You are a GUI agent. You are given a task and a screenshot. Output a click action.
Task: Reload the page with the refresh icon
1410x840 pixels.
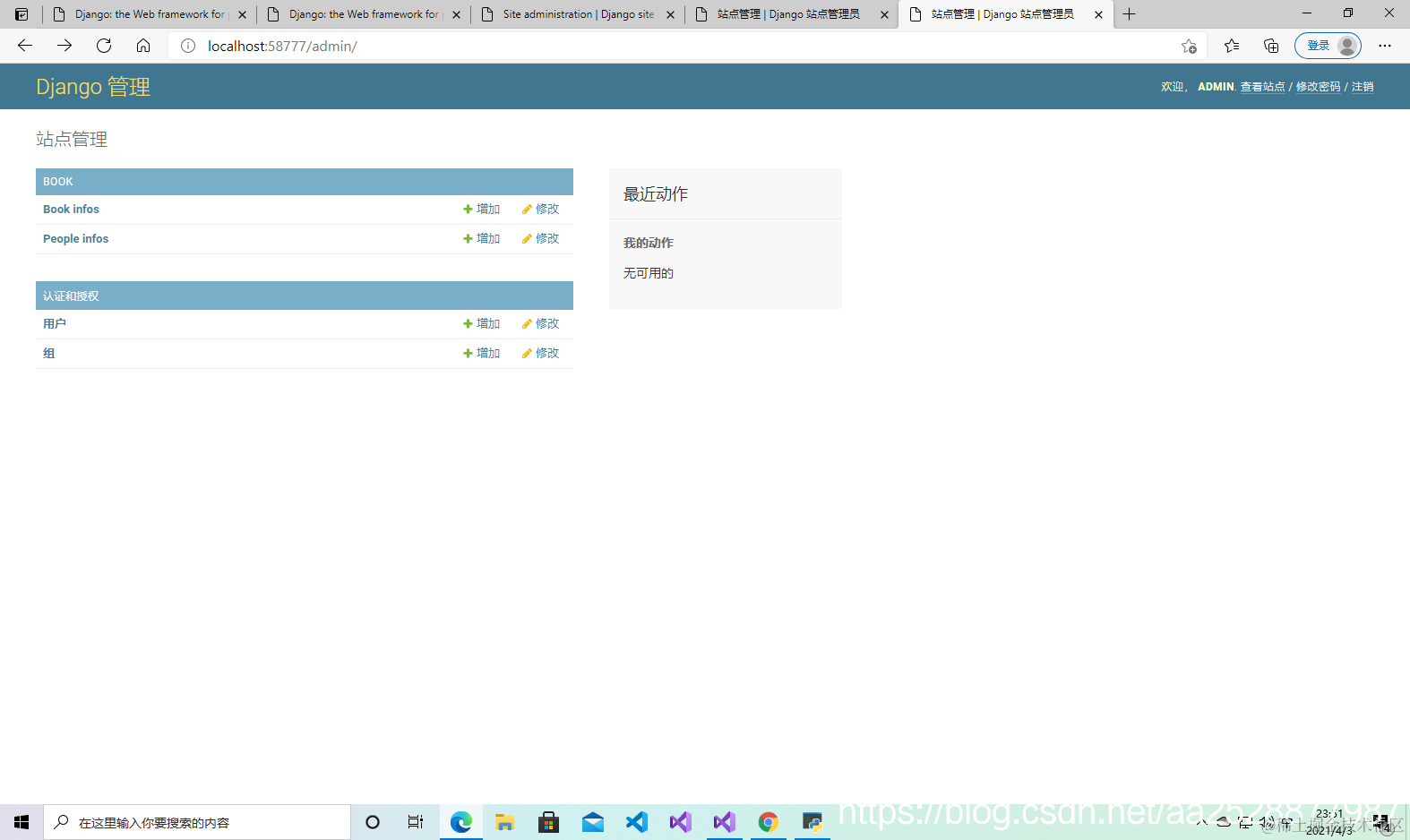coord(104,46)
